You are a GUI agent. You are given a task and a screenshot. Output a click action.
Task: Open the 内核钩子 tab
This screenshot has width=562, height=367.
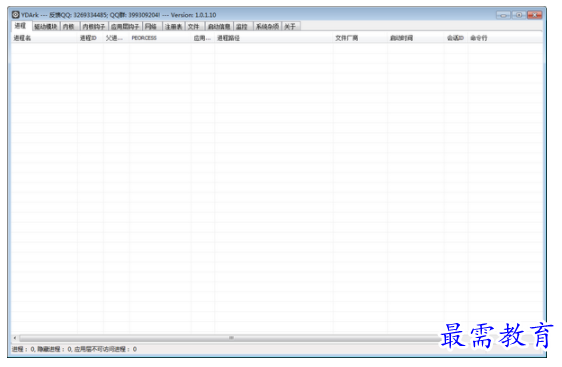pyautogui.click(x=94, y=27)
